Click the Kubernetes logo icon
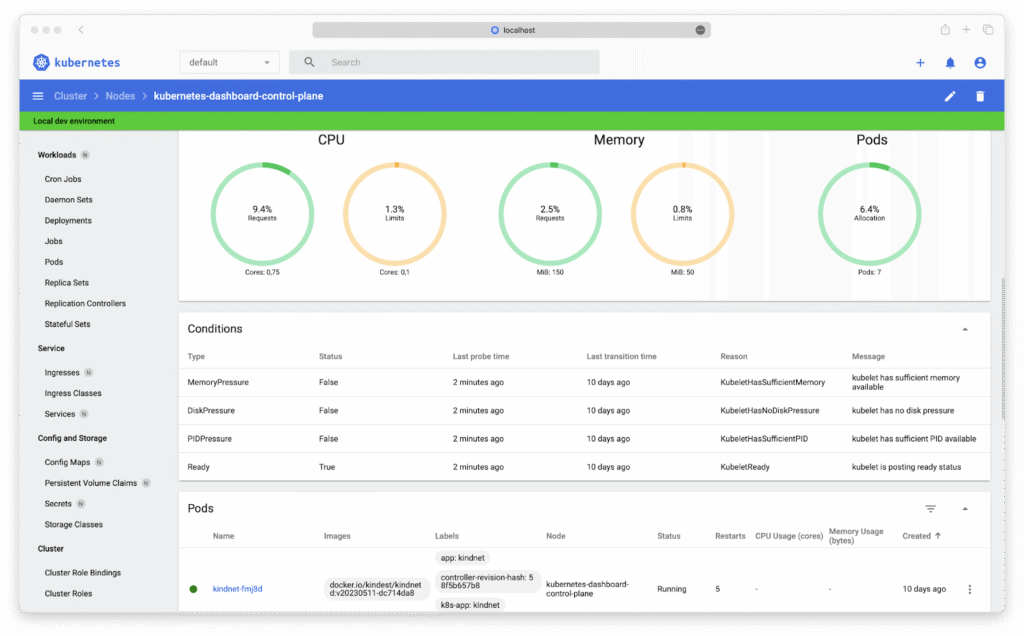 [x=41, y=63]
